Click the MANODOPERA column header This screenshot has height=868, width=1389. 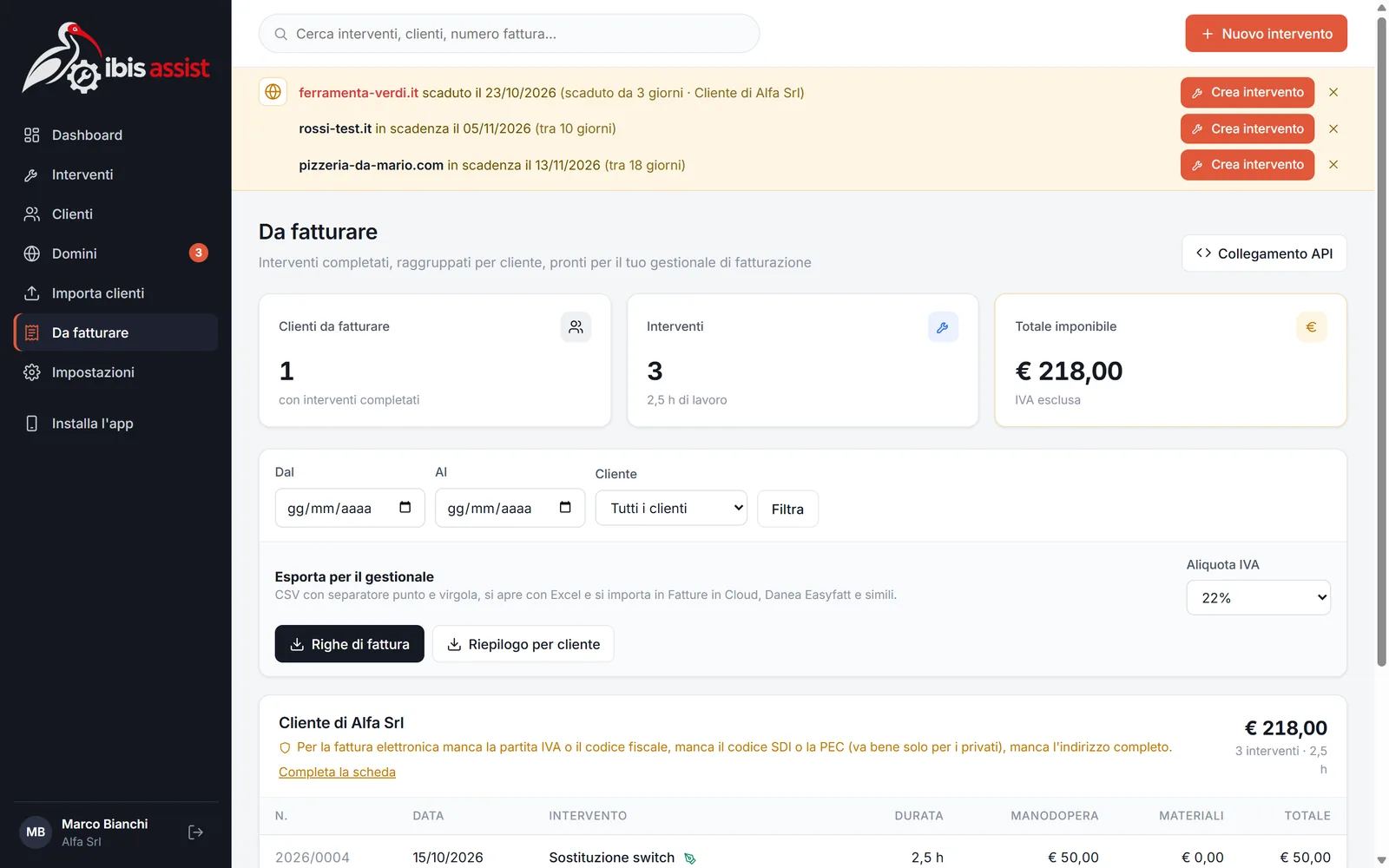point(1055,816)
